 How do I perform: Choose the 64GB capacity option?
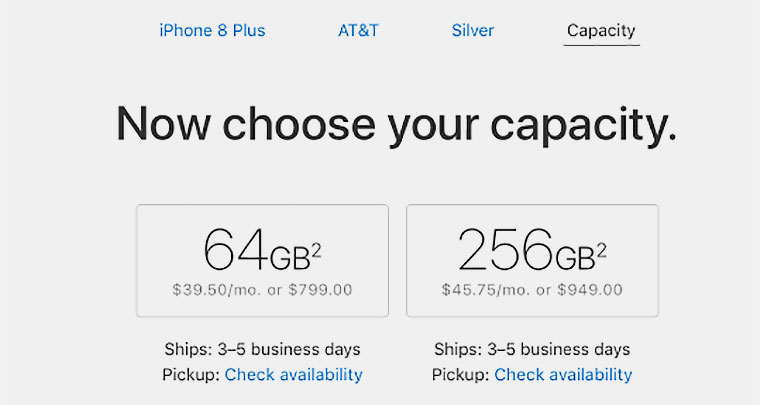coord(262,260)
